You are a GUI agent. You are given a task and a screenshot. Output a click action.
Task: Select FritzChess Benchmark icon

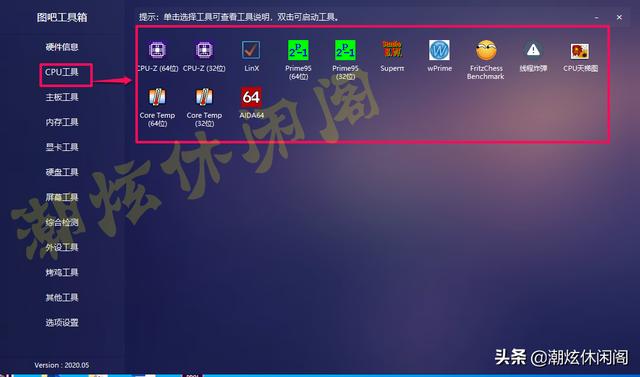(x=486, y=51)
